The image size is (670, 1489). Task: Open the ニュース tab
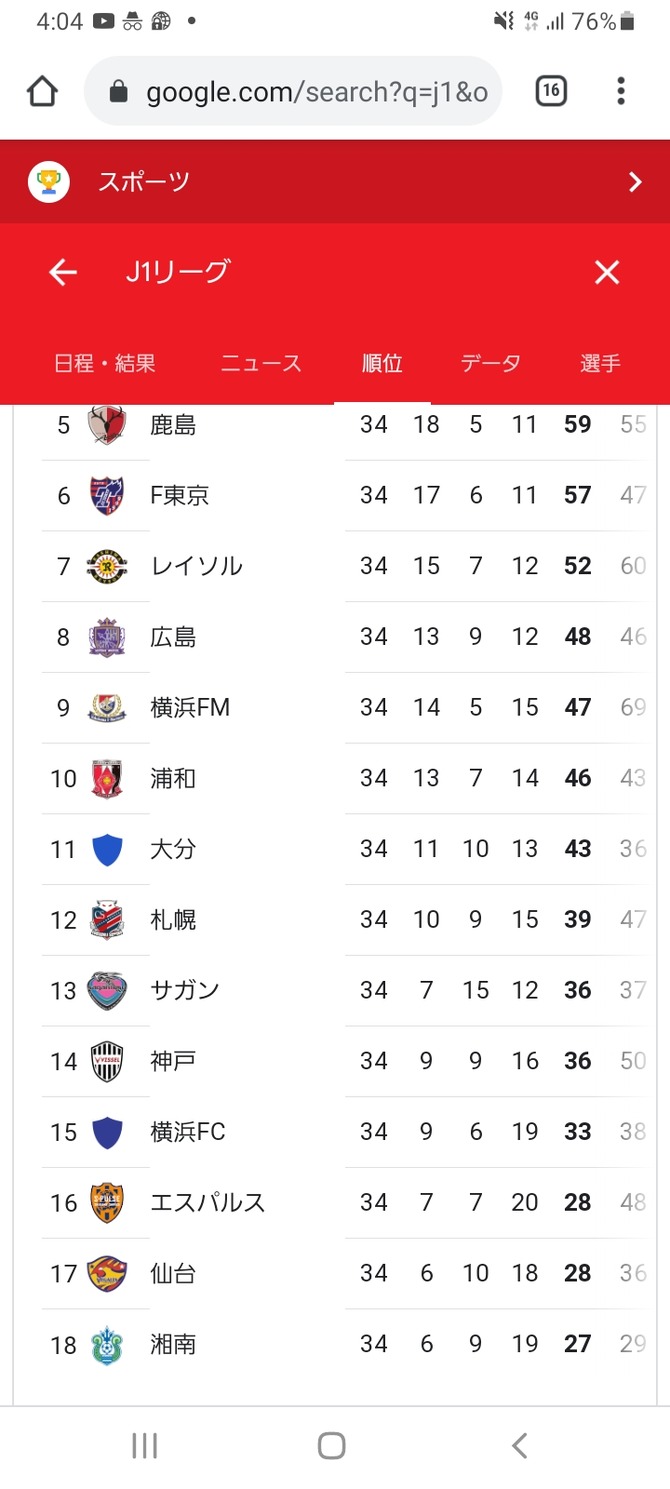coord(261,363)
